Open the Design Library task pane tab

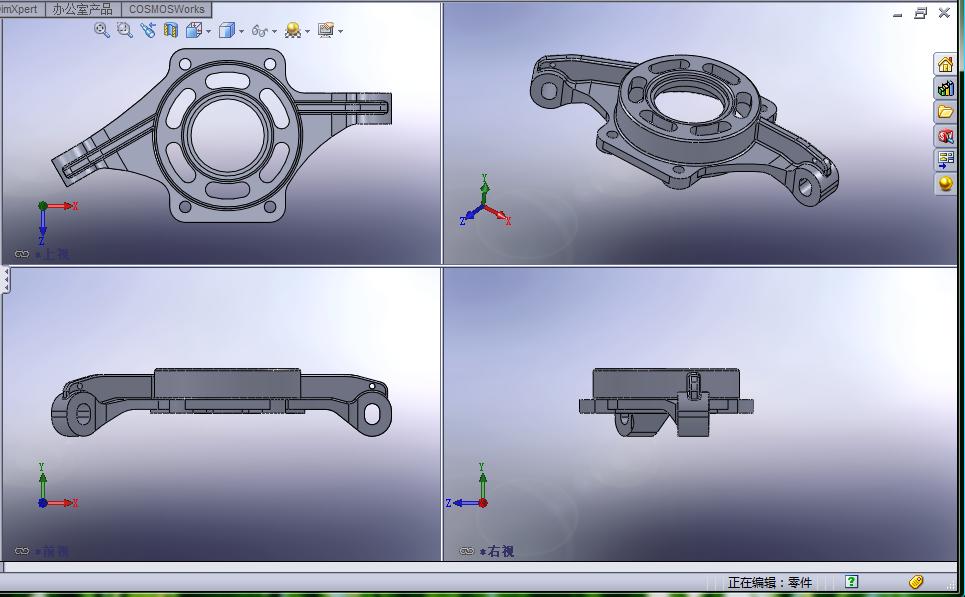[945, 88]
